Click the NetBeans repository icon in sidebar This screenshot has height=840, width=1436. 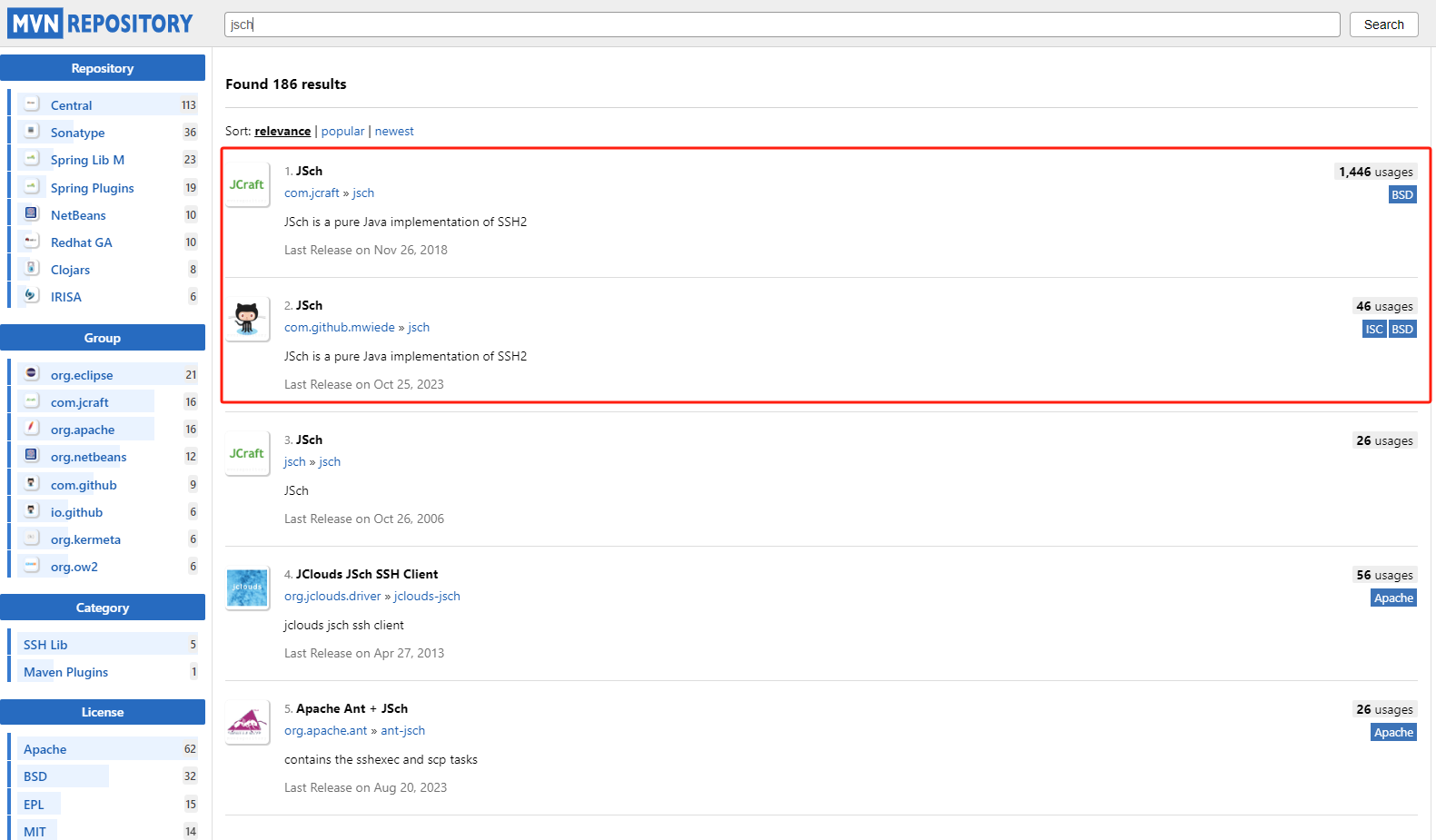tap(32, 214)
